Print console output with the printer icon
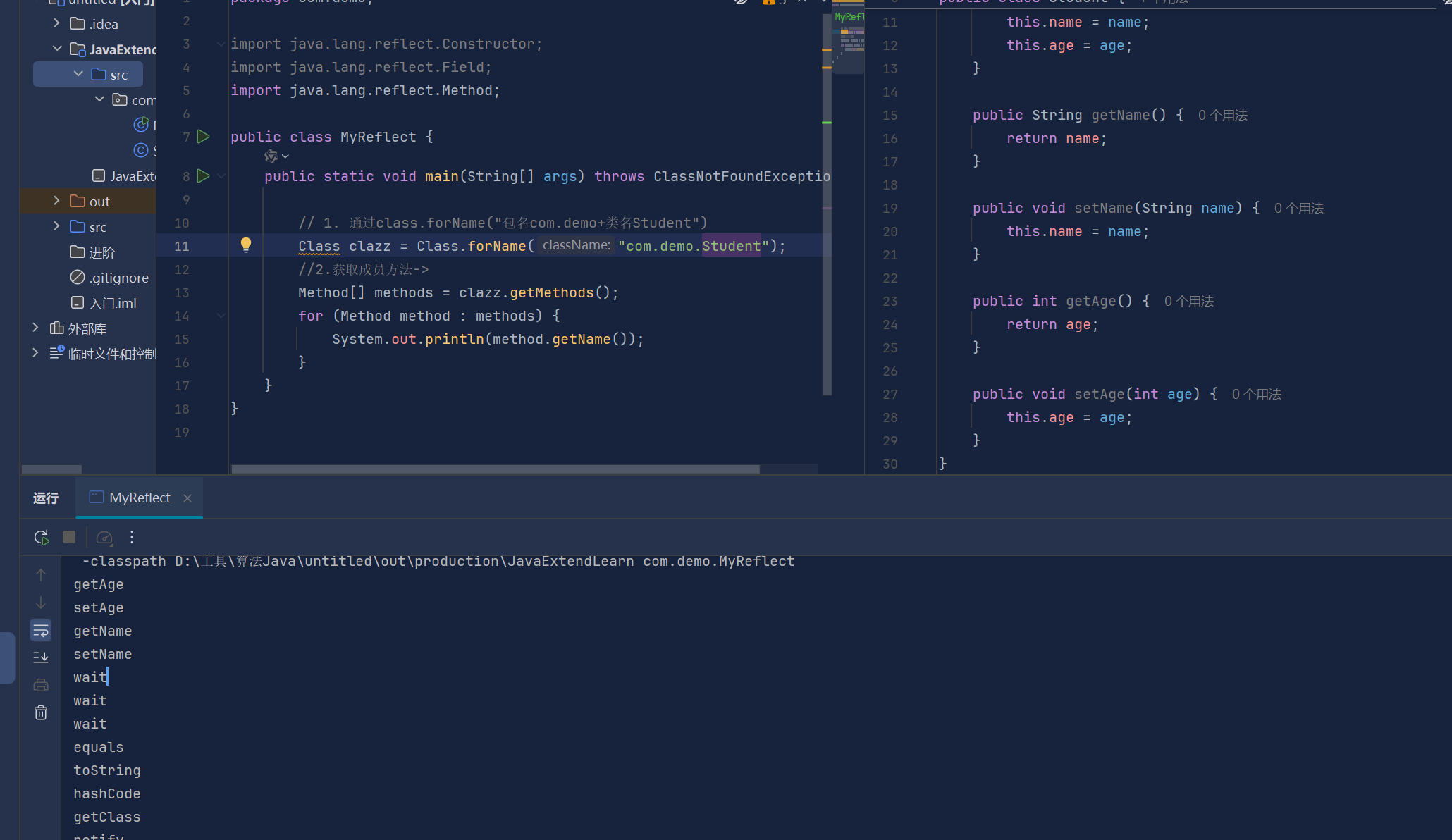This screenshot has height=840, width=1452. (x=41, y=685)
